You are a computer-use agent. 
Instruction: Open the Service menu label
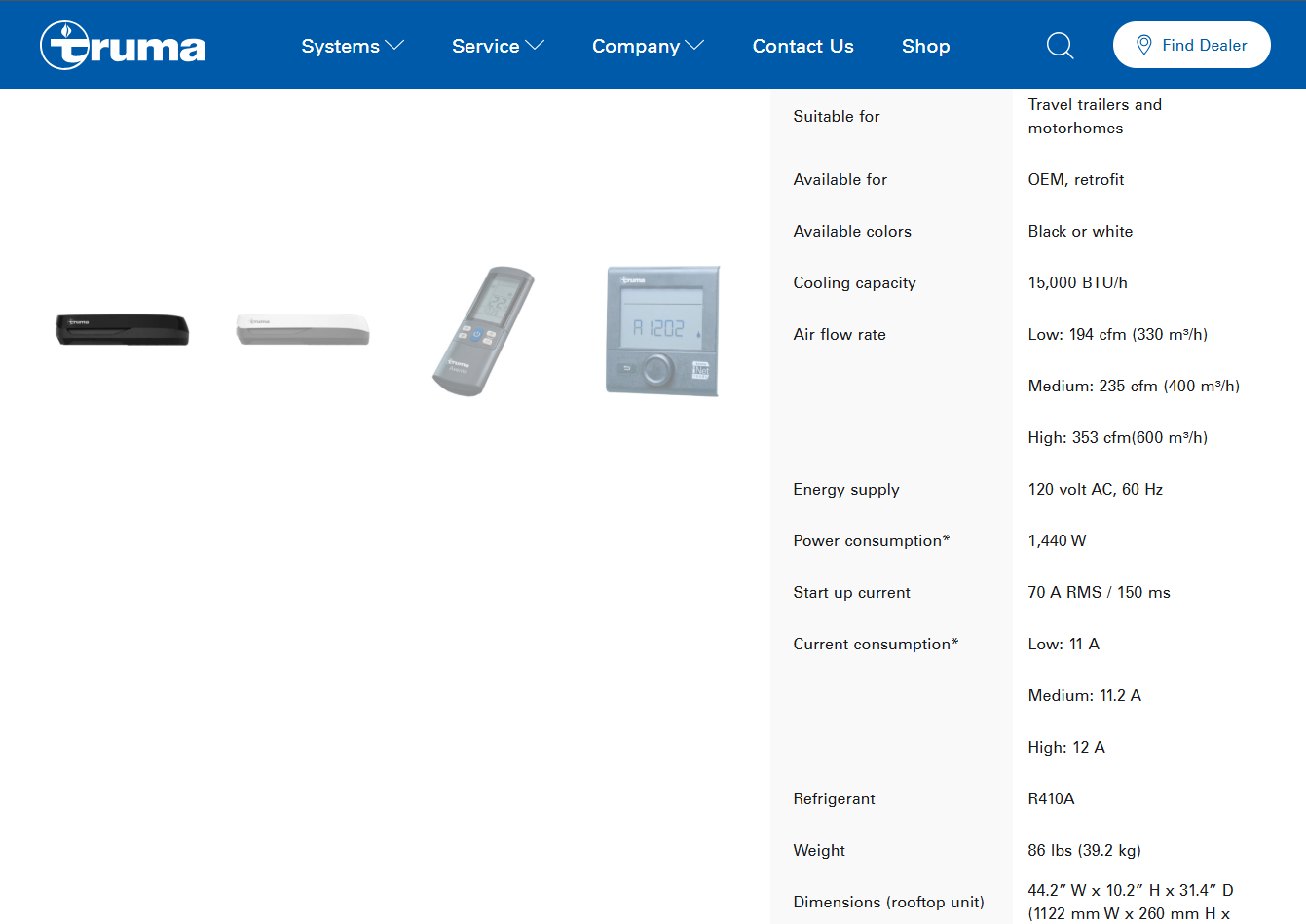(485, 46)
